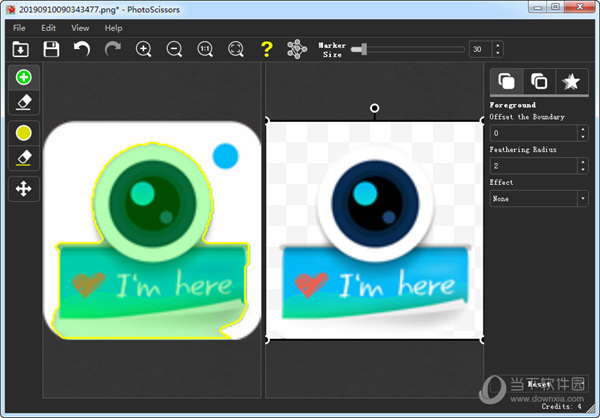The height and width of the screenshot is (418, 600).
Task: Click the bottom-right corner handle of result image
Action: click(x=482, y=339)
